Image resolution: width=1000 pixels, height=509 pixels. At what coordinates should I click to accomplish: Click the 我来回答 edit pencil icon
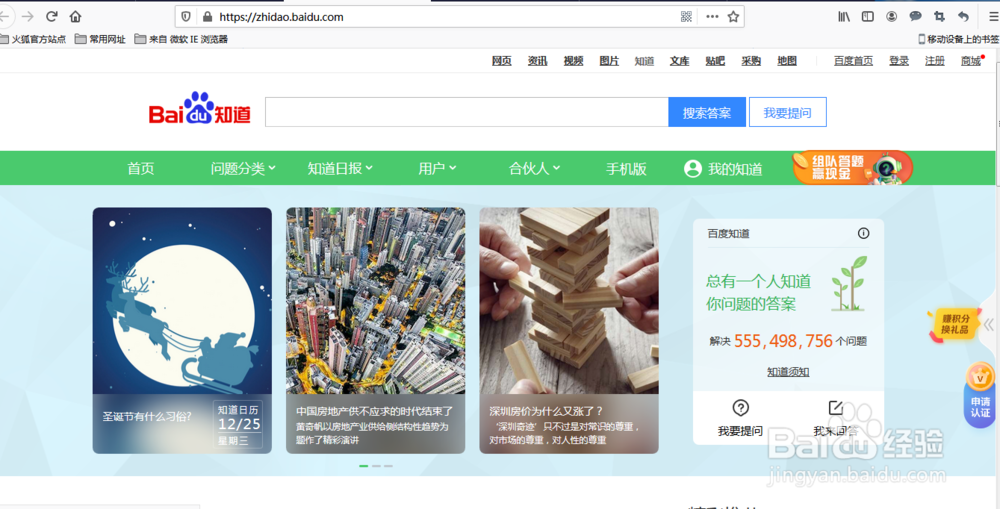(835, 408)
